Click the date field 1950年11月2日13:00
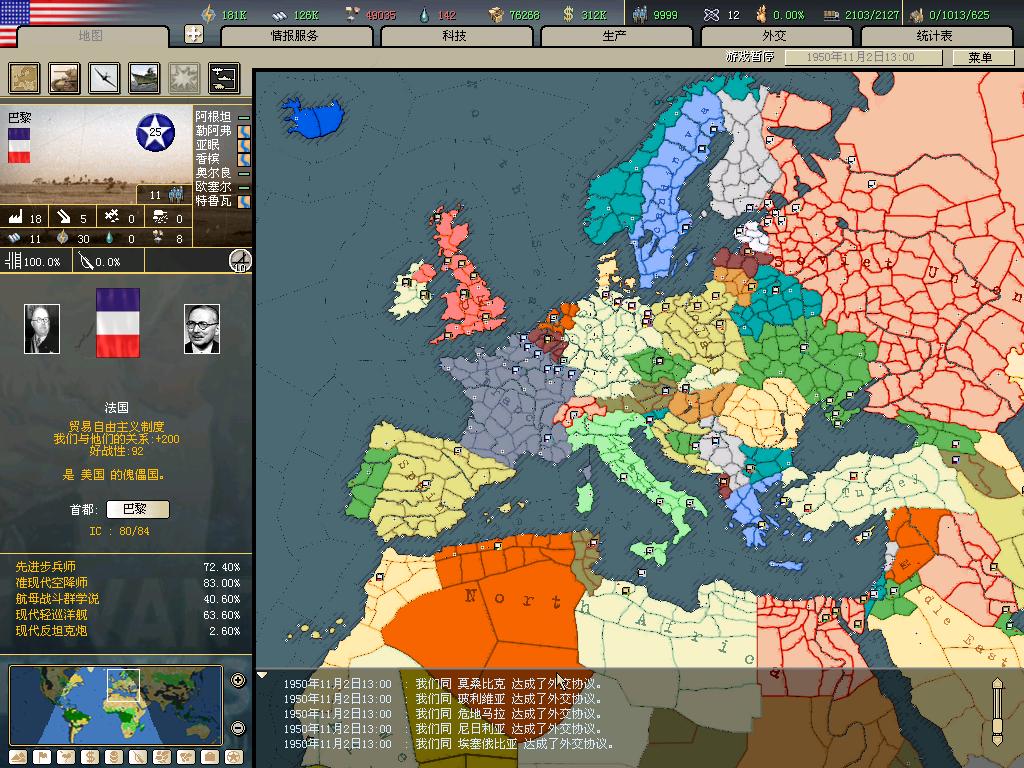 863,57
